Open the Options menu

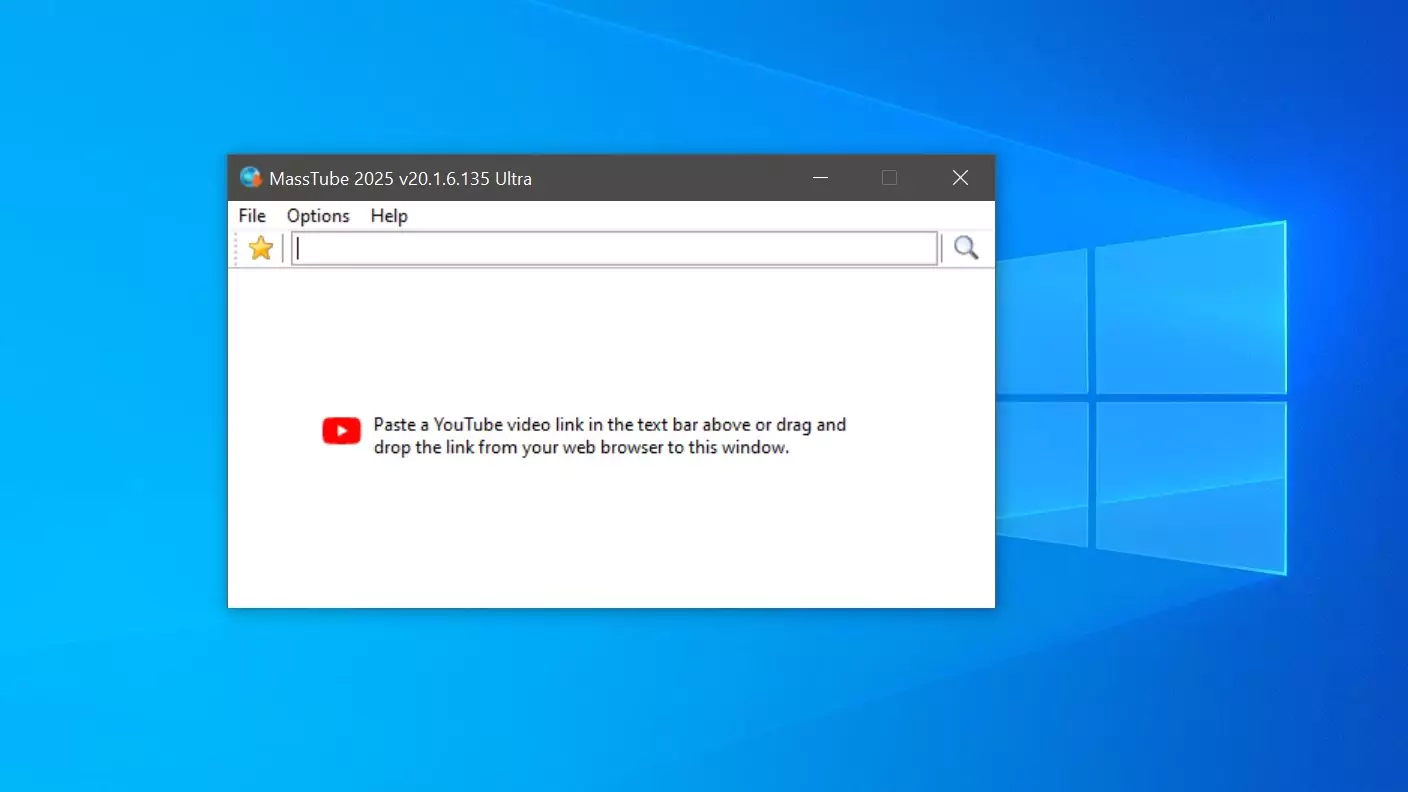[x=318, y=216]
